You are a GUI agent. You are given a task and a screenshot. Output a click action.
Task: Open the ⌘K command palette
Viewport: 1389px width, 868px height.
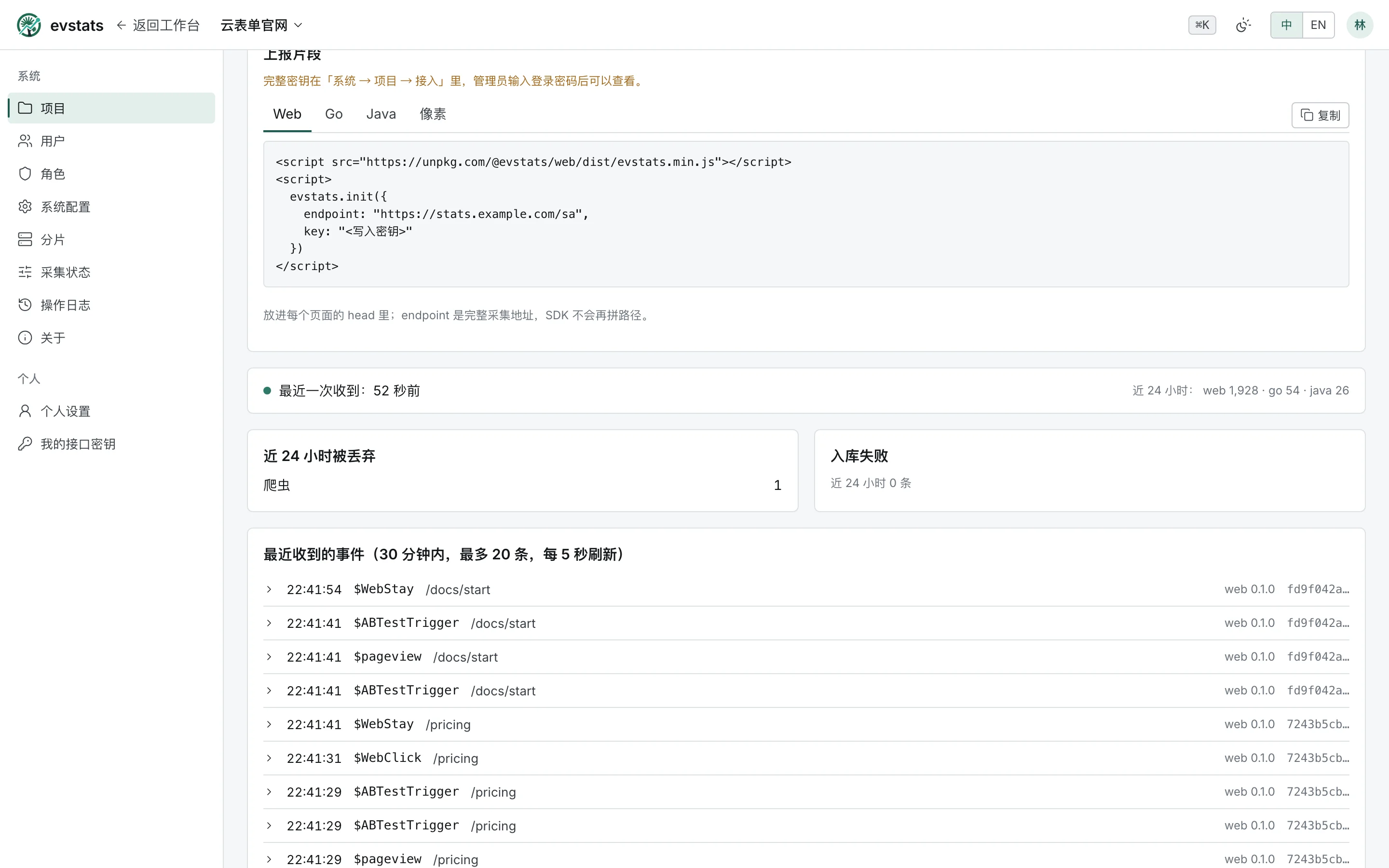point(1202,25)
